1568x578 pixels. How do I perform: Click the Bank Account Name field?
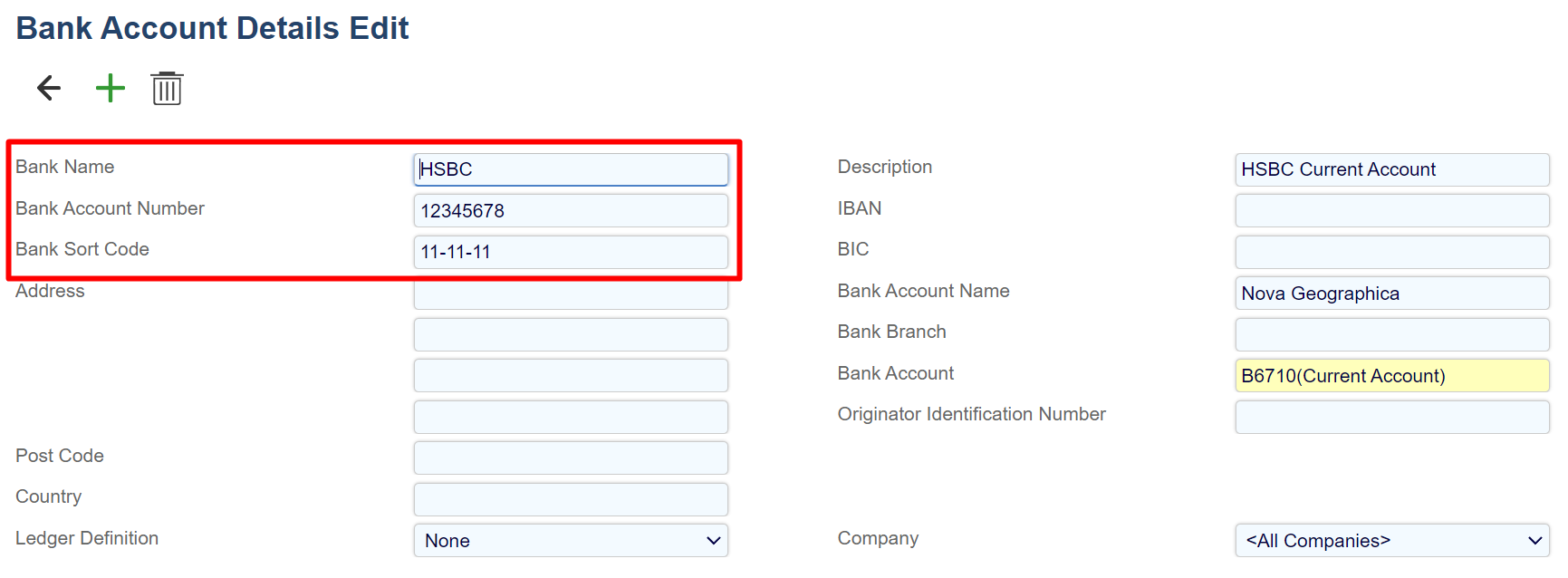click(x=1391, y=293)
